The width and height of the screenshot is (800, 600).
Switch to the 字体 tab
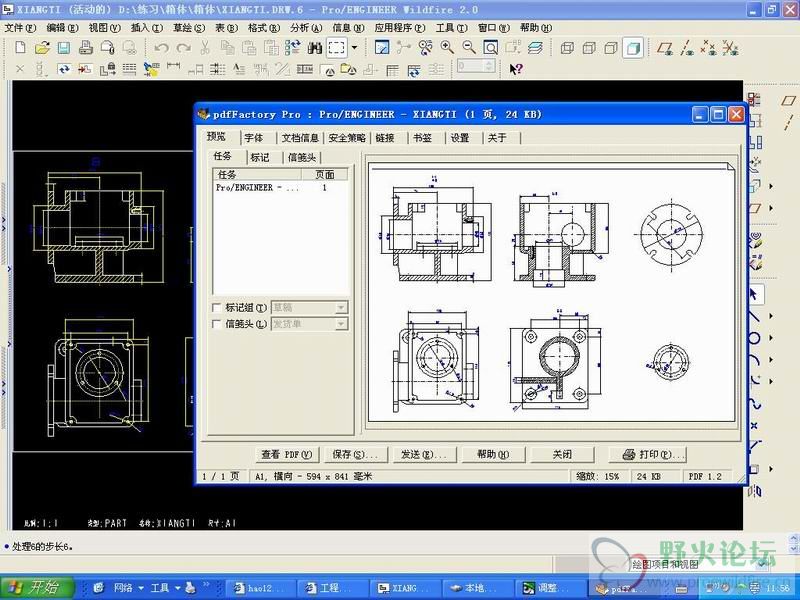tap(254, 138)
